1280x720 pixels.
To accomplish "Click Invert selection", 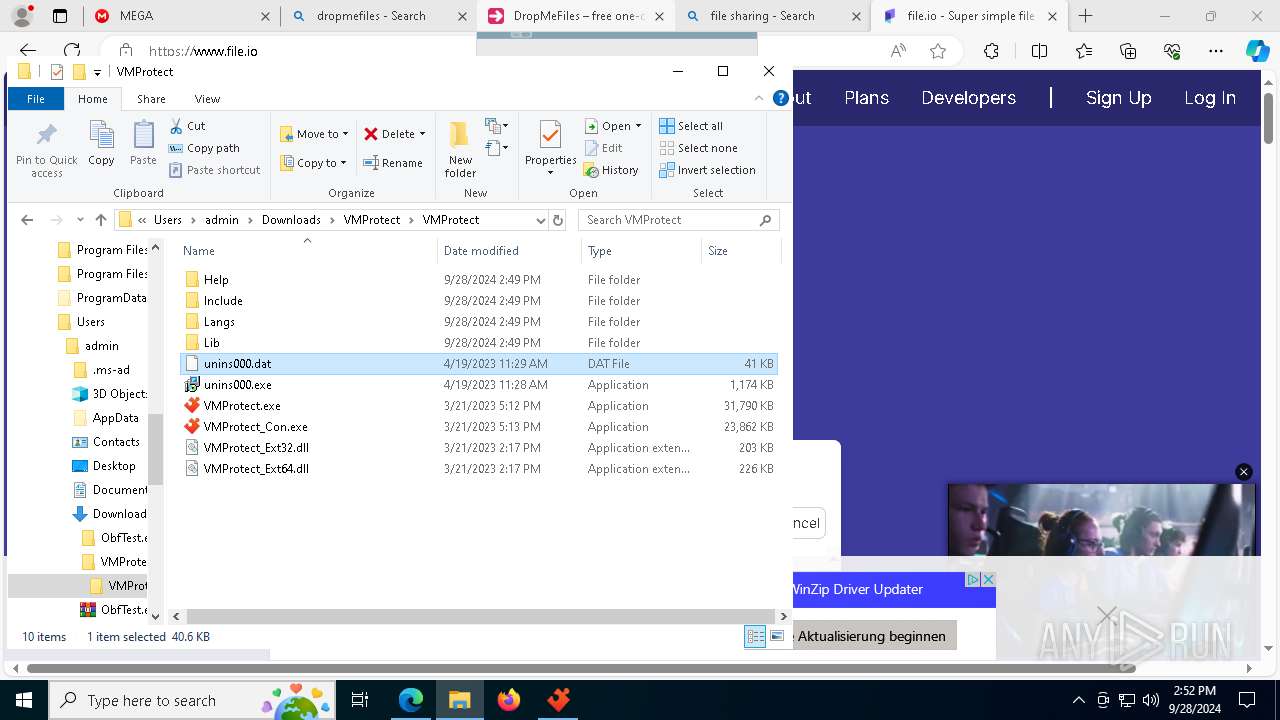I will coord(707,170).
